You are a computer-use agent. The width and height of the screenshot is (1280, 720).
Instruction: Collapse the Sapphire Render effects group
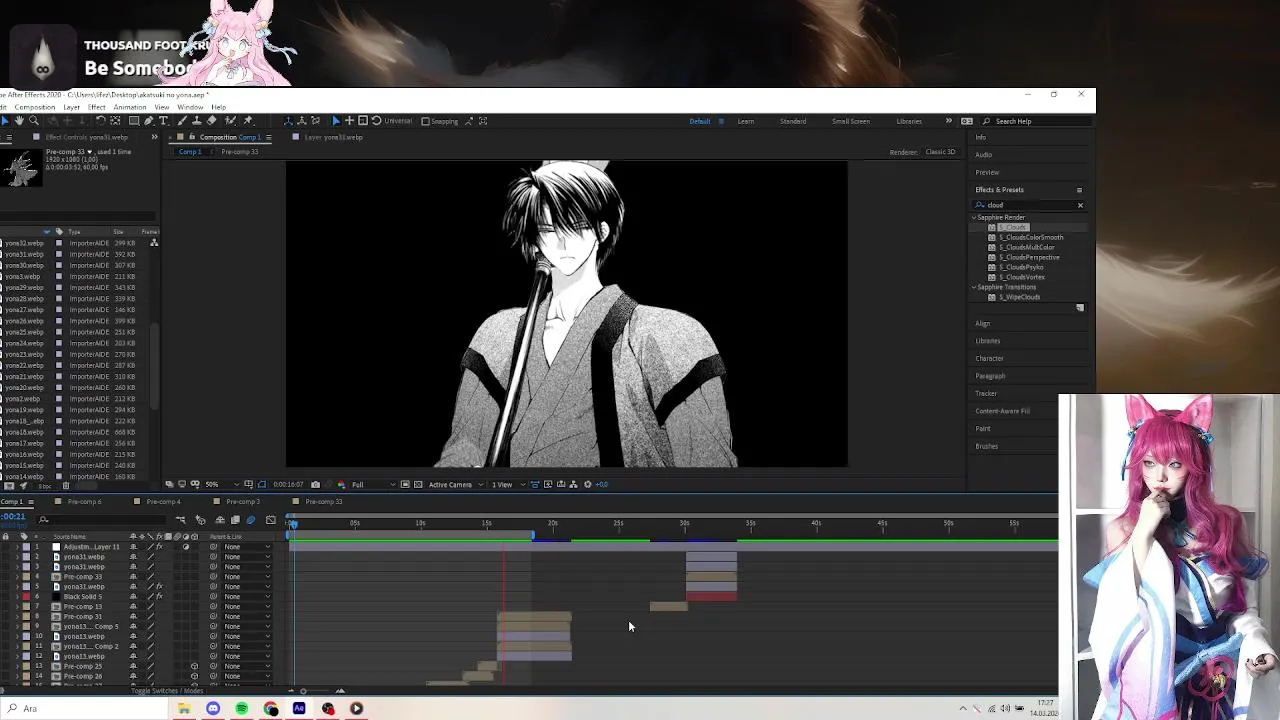coord(974,217)
